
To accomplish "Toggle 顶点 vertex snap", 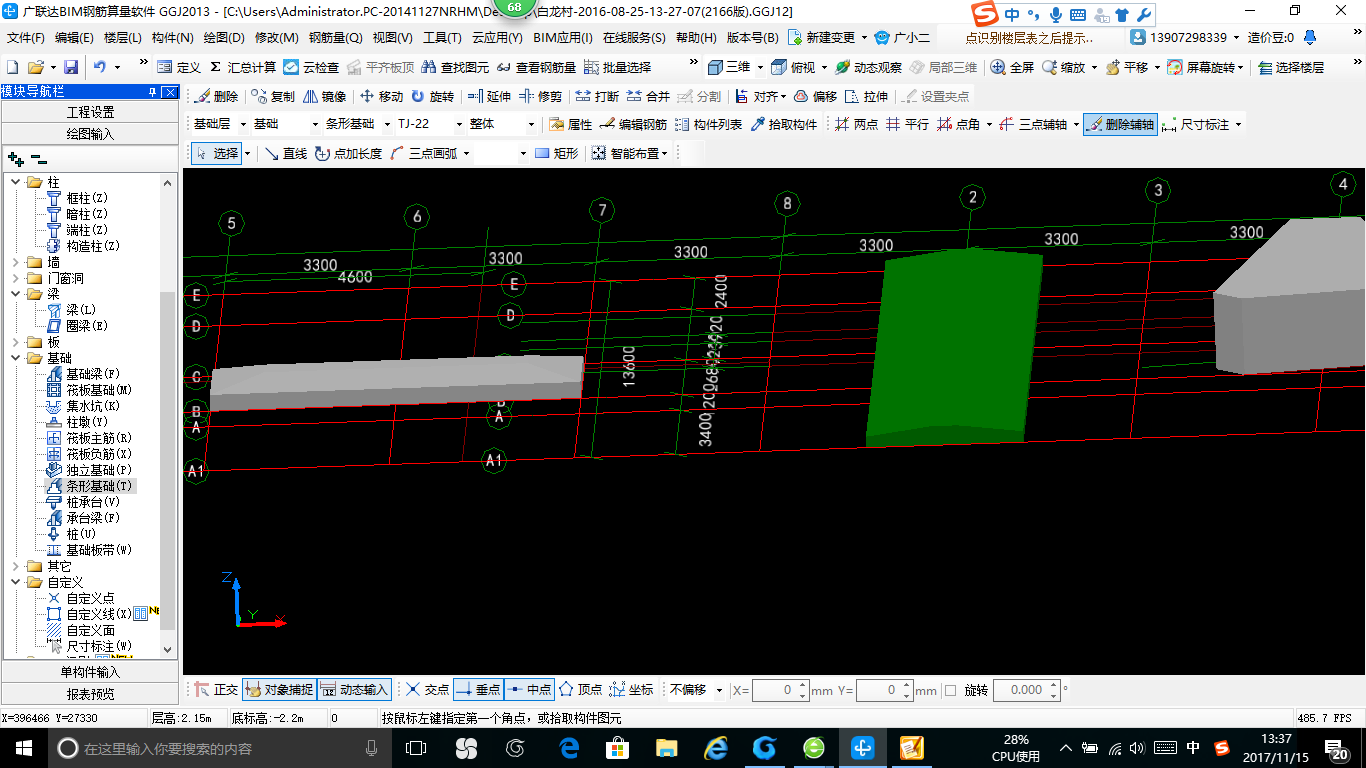I will pos(580,690).
